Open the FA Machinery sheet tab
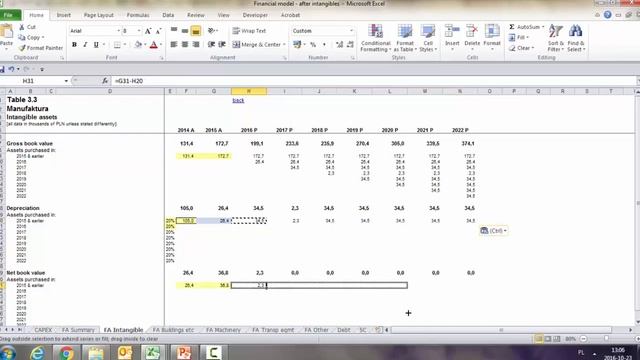This screenshot has height=360, width=640. (223, 330)
